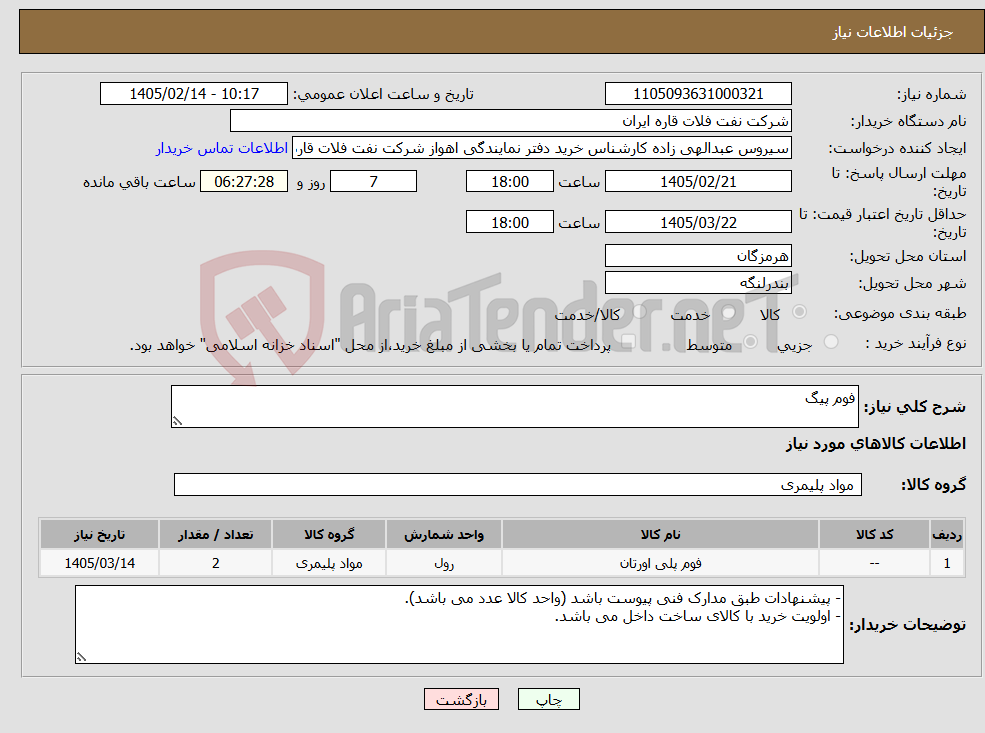Image resolution: width=985 pixels, height=733 pixels.
Task: Click the unit cell رول
Action: point(444,563)
